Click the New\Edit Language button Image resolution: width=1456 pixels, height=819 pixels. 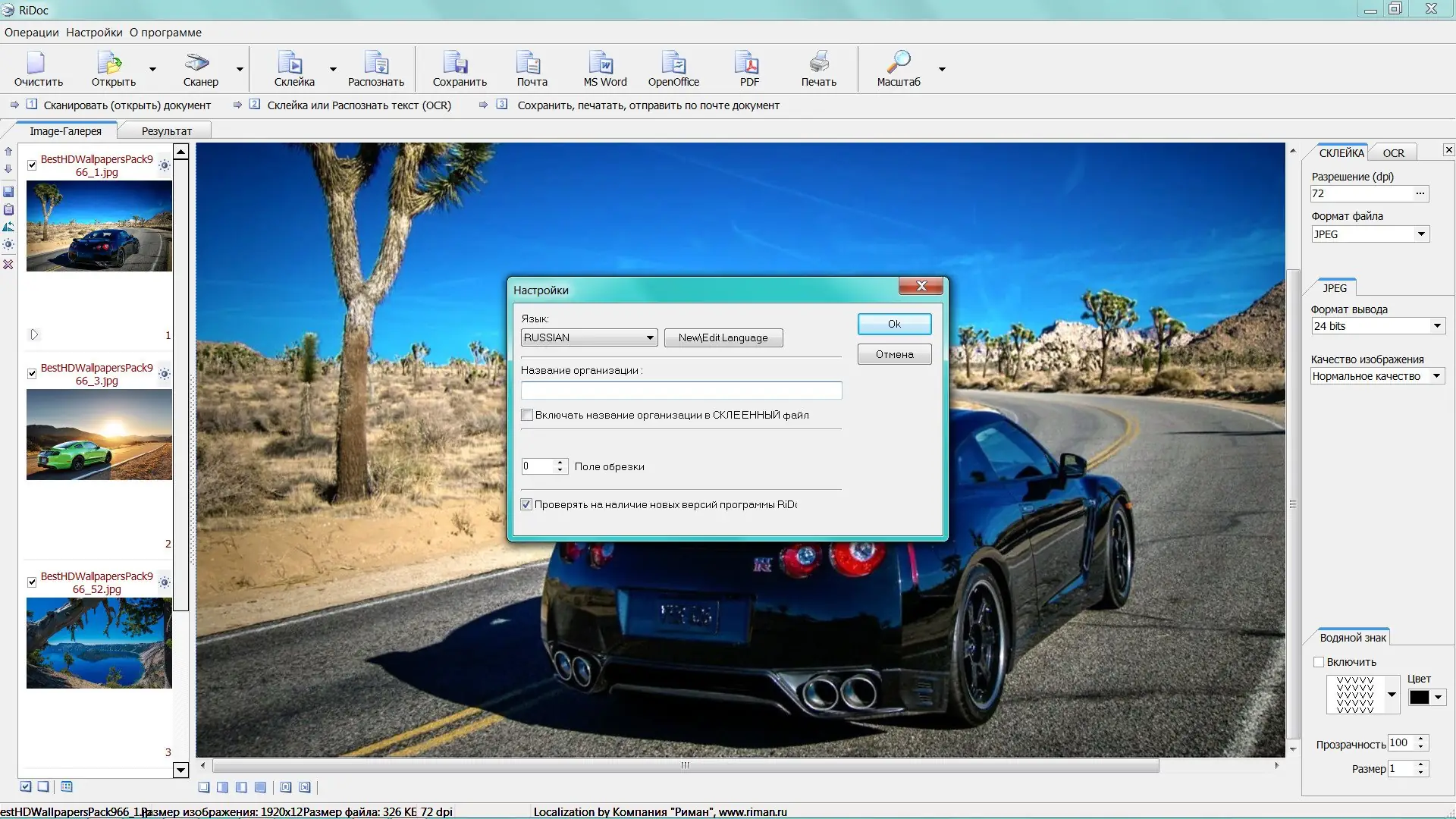(723, 337)
